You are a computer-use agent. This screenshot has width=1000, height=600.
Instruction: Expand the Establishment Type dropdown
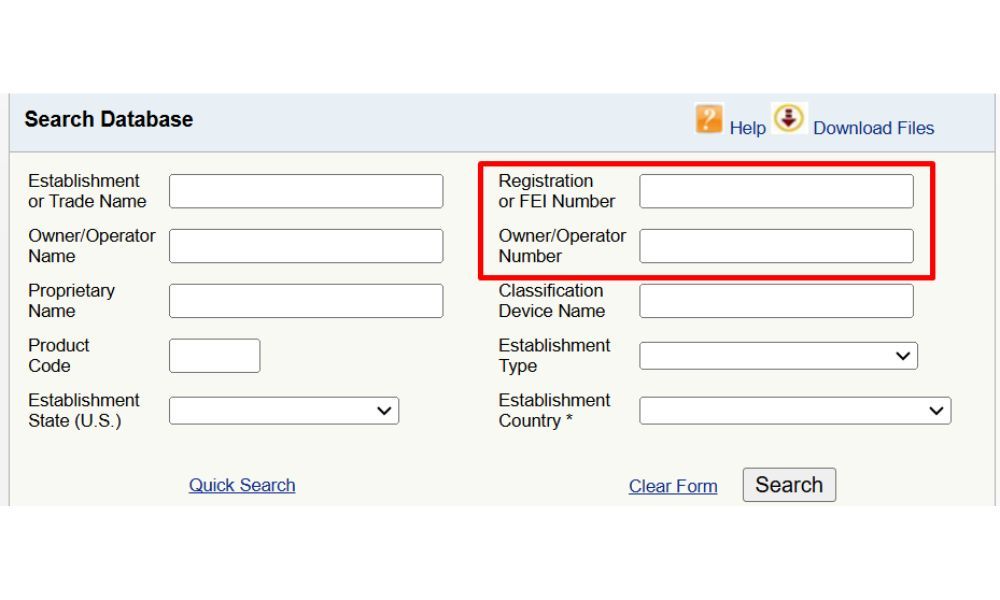[778, 356]
